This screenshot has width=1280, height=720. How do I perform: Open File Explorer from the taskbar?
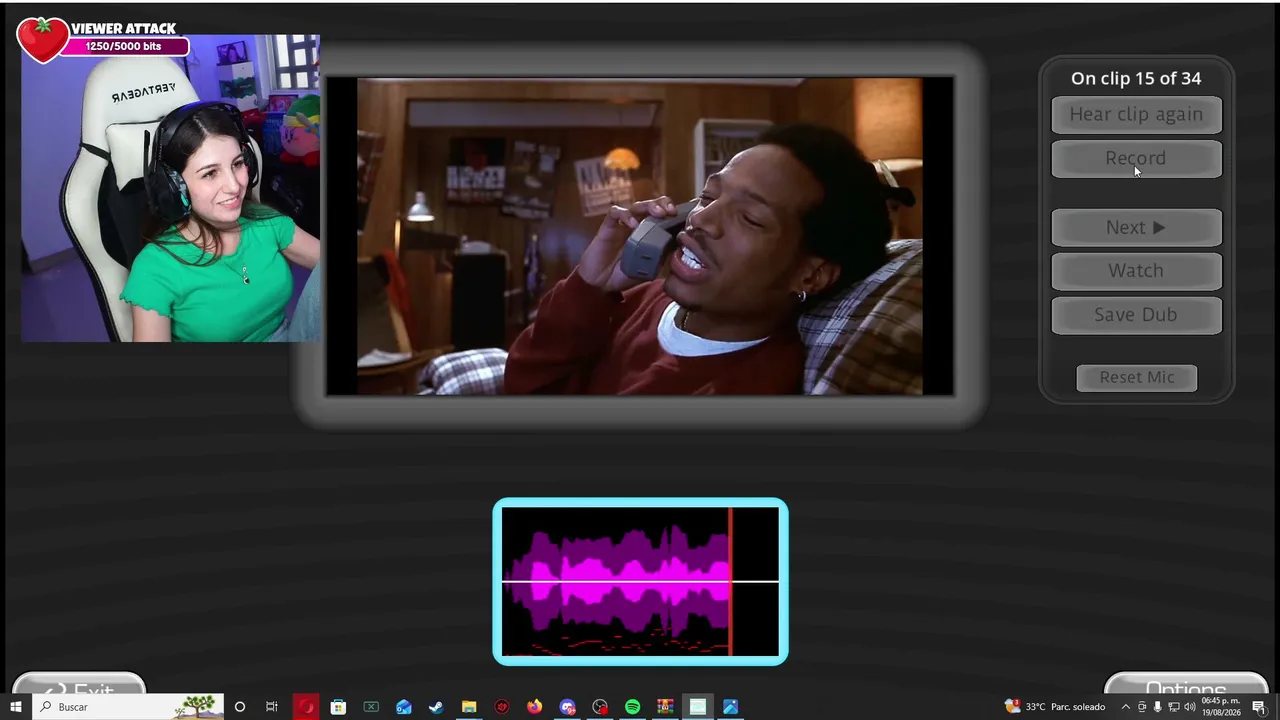[469, 707]
